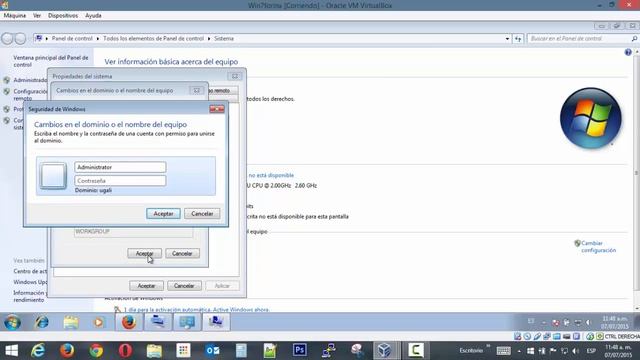
Task: Click the WORKGROUP text field
Action: [133, 232]
